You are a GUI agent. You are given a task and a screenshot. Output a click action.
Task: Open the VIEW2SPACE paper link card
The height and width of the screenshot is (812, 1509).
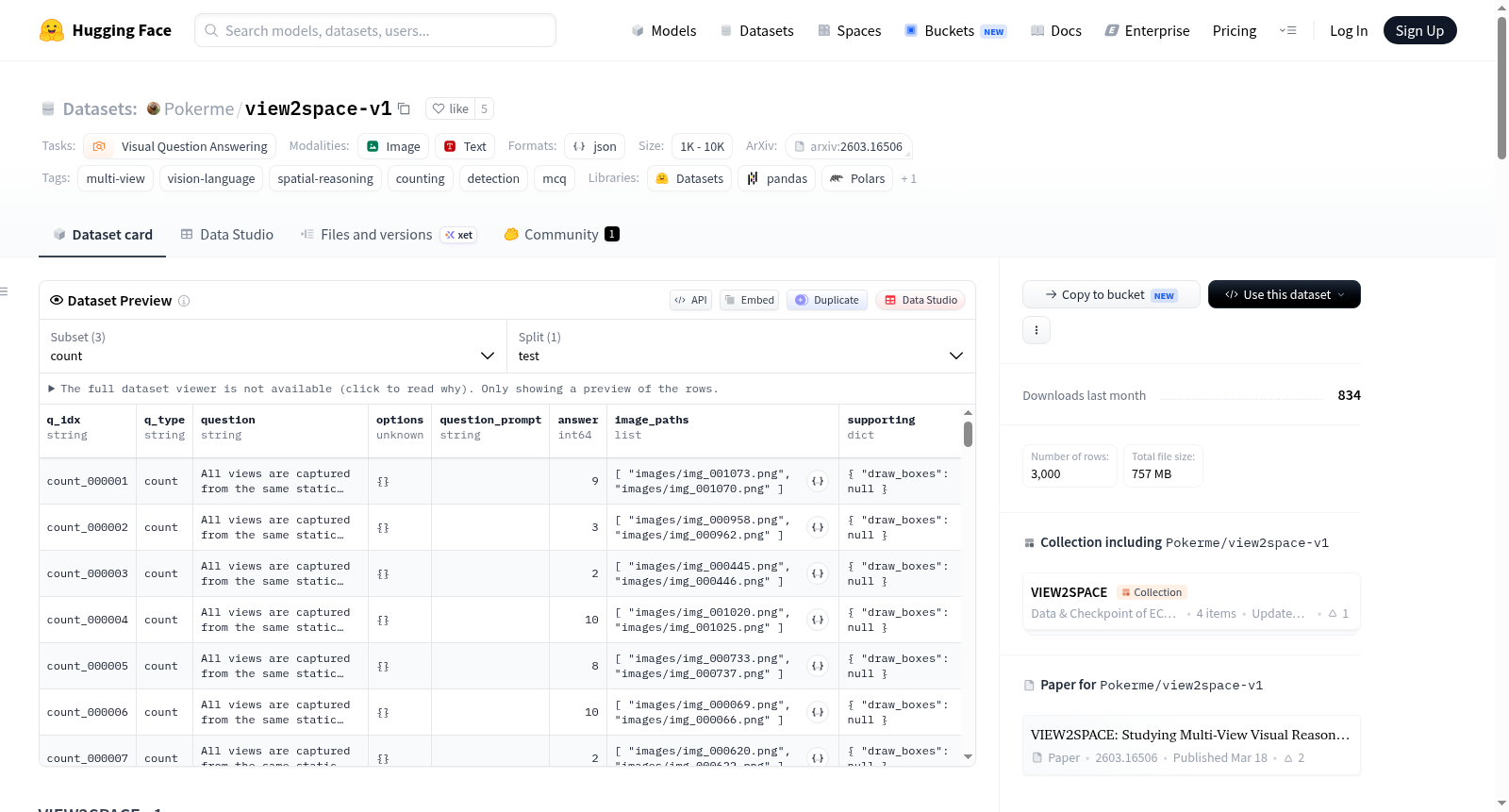(x=1191, y=745)
